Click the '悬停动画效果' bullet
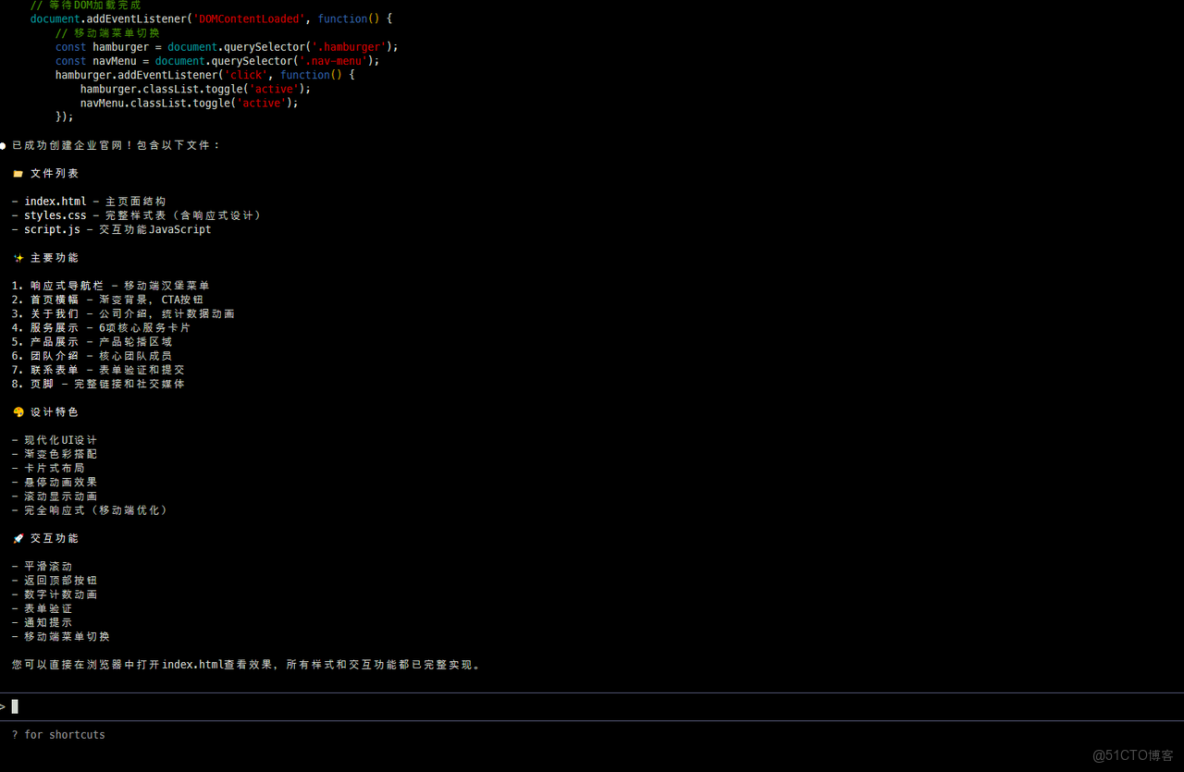The width and height of the screenshot is (1184, 772). (54, 483)
